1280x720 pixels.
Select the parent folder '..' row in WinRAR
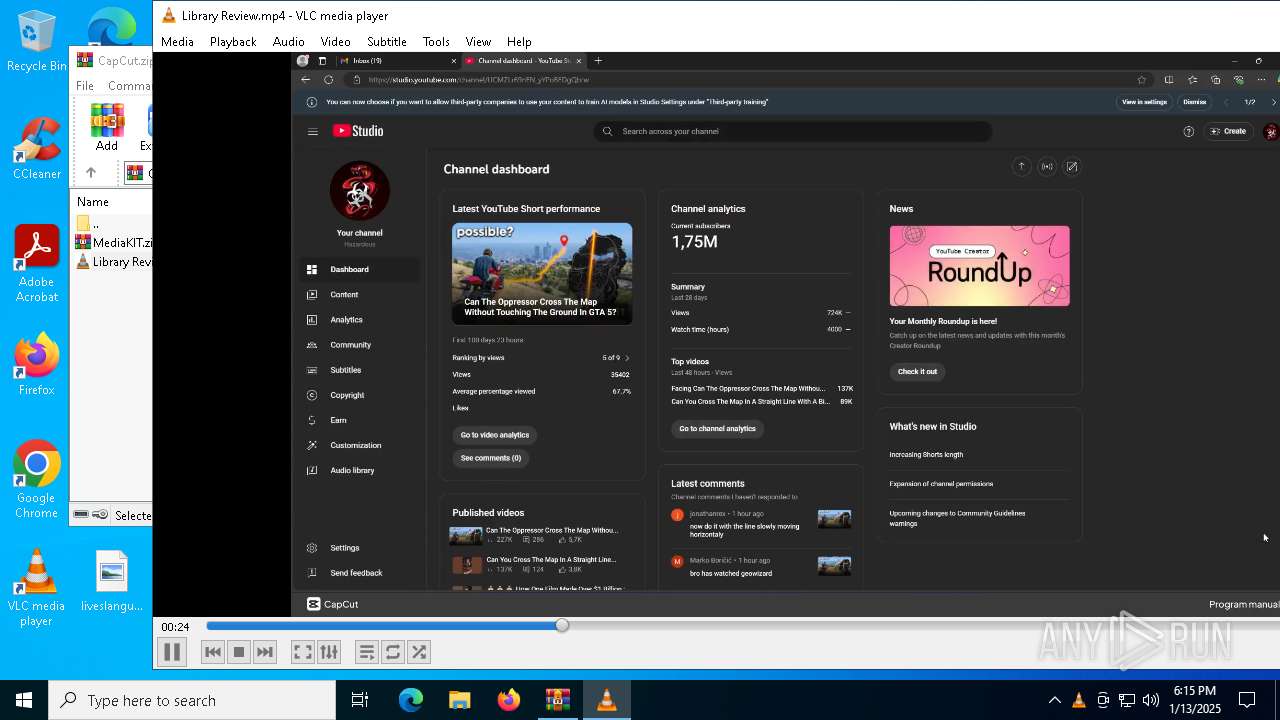113,223
